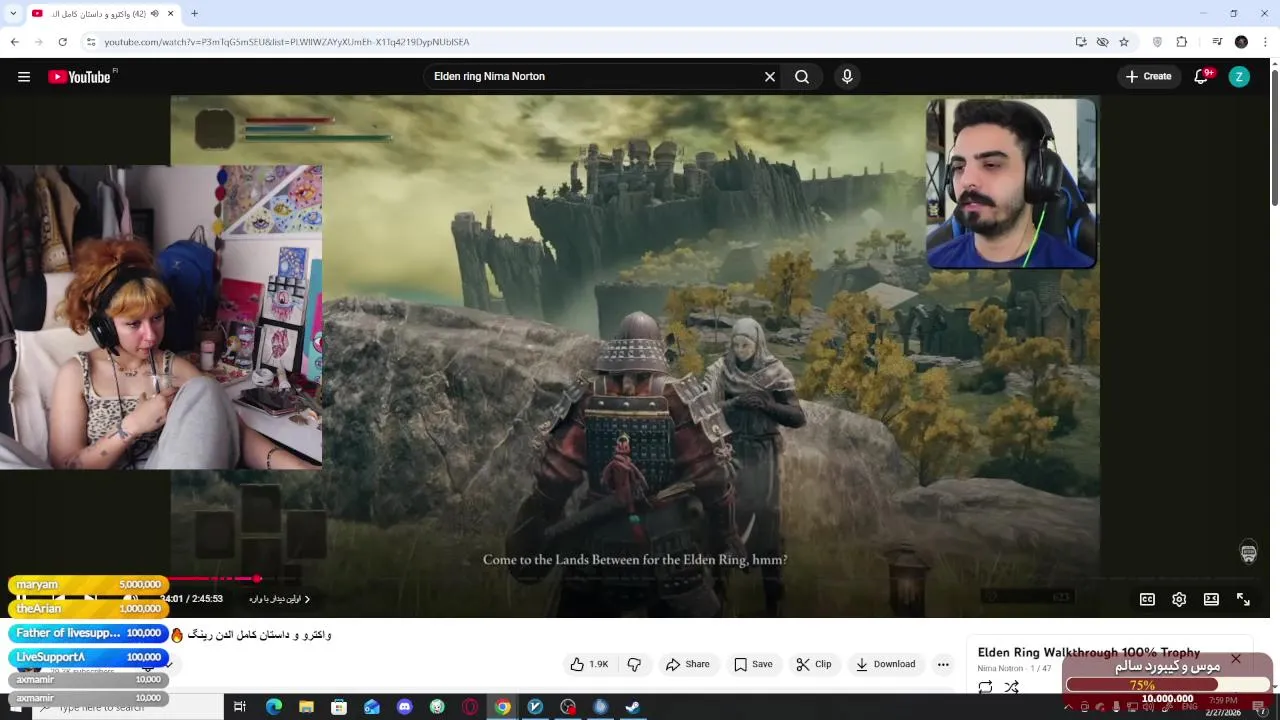Reload the page
The width and height of the screenshot is (1280, 720).
(x=62, y=42)
